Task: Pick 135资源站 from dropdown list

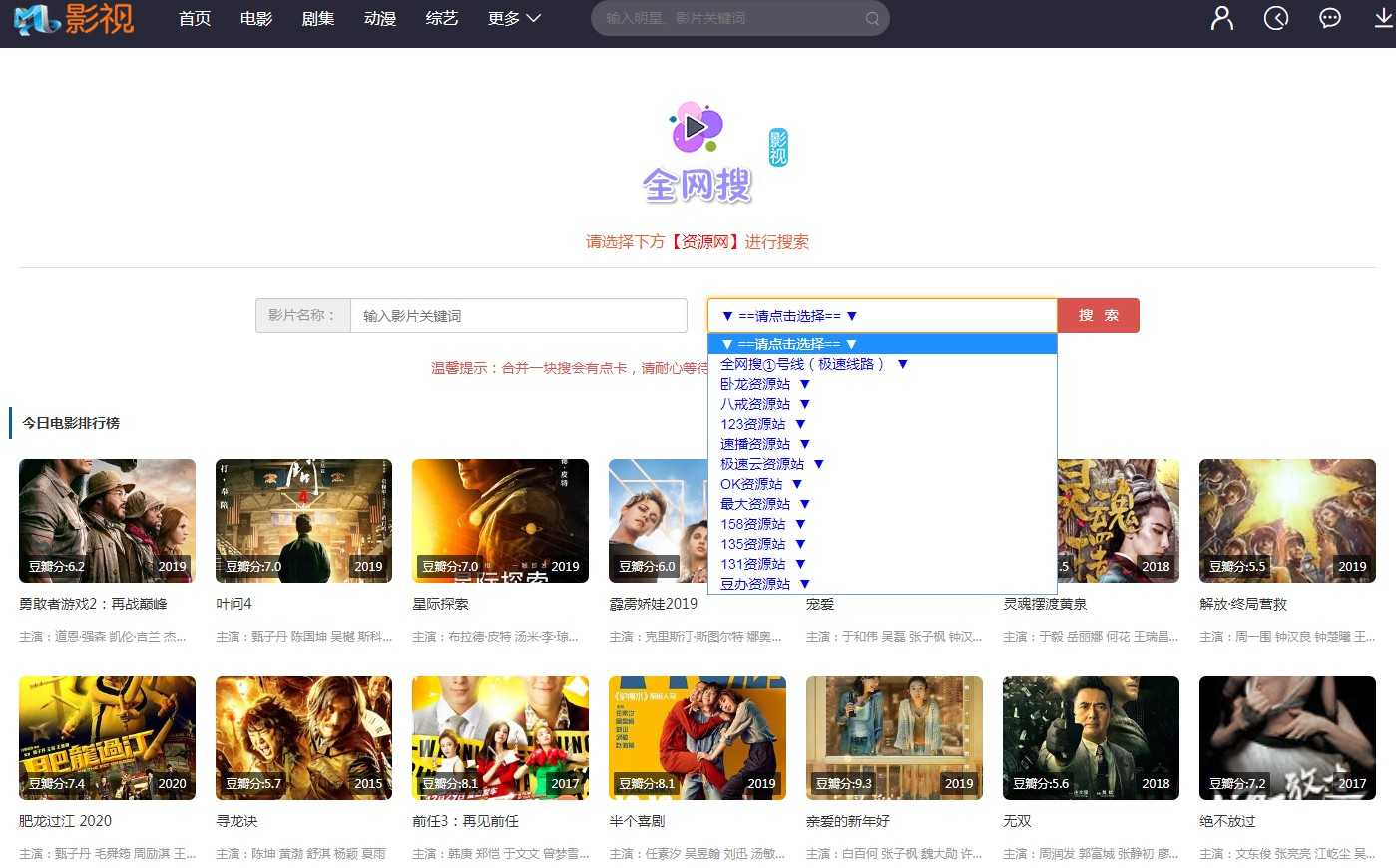Action: pyautogui.click(x=882, y=544)
